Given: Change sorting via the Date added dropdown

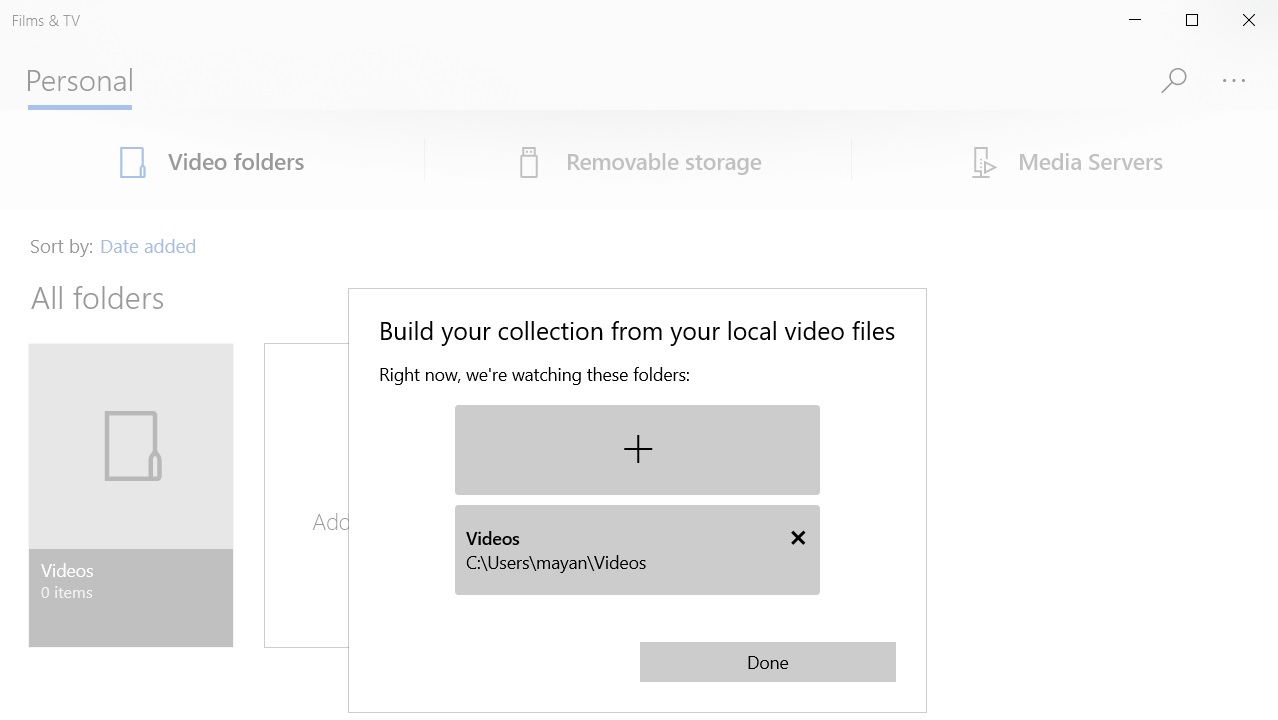Looking at the screenshot, I should (147, 246).
